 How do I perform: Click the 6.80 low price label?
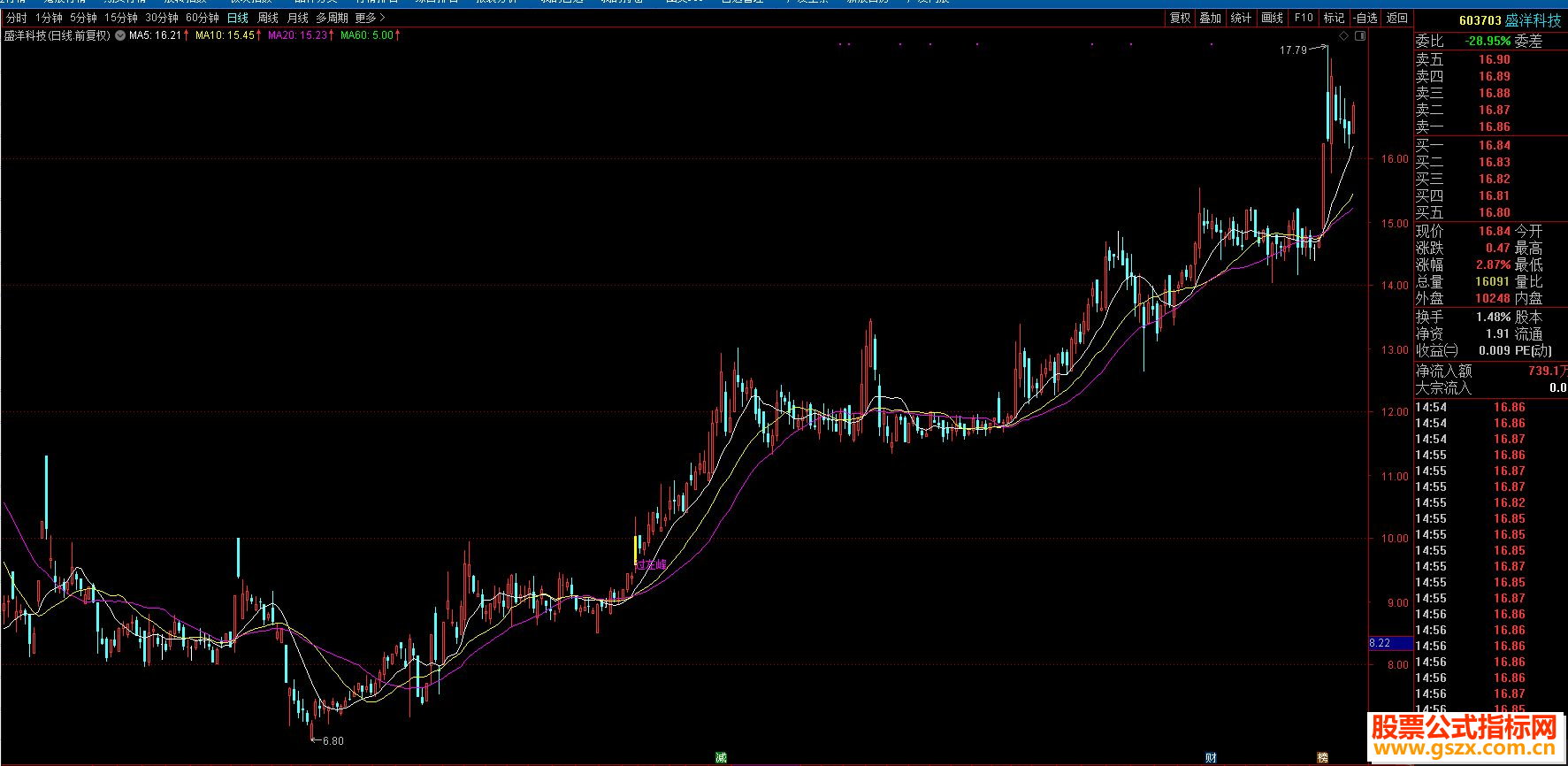click(333, 741)
